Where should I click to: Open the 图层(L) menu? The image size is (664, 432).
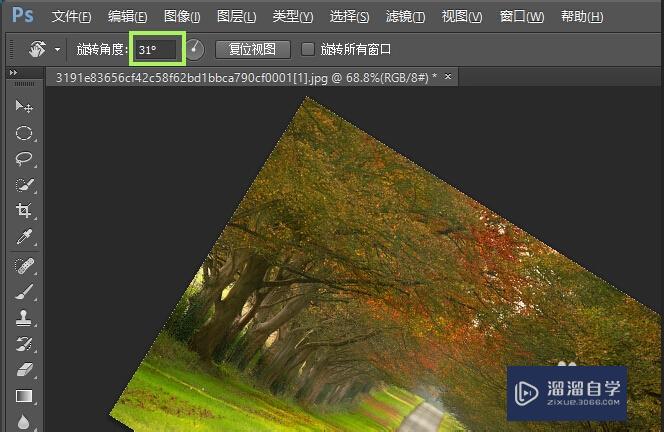[x=236, y=17]
